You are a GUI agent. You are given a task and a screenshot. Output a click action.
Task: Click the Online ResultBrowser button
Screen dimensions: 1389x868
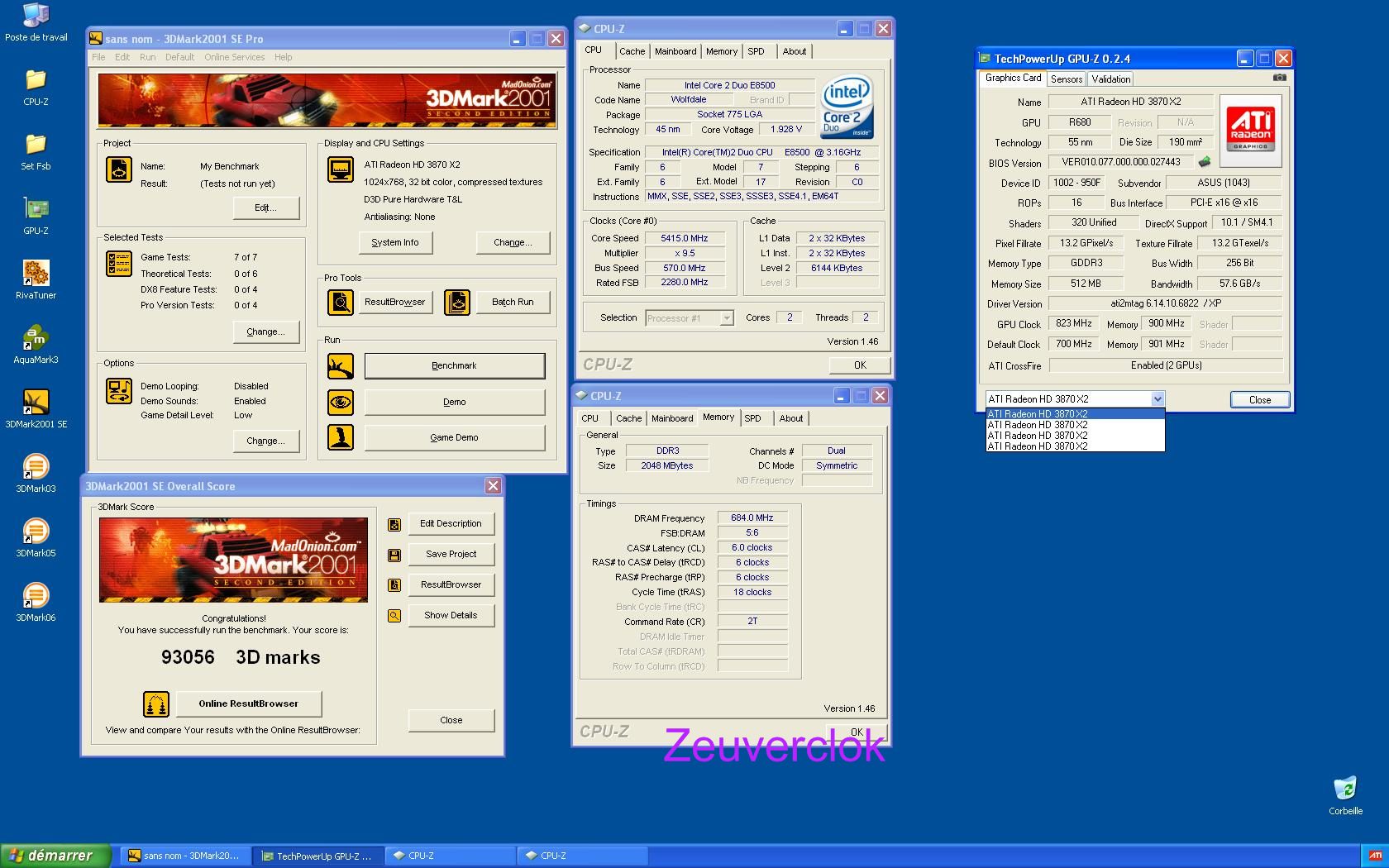[x=249, y=704]
